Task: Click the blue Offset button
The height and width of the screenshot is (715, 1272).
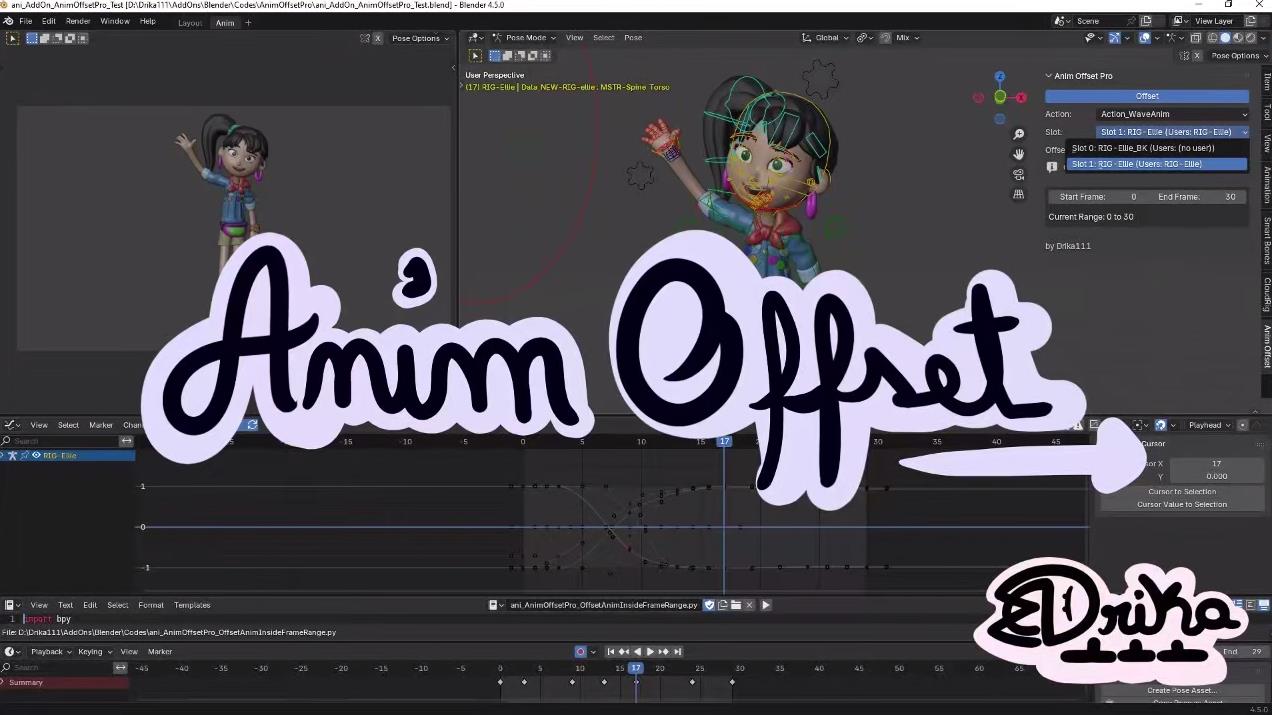Action: [1147, 96]
